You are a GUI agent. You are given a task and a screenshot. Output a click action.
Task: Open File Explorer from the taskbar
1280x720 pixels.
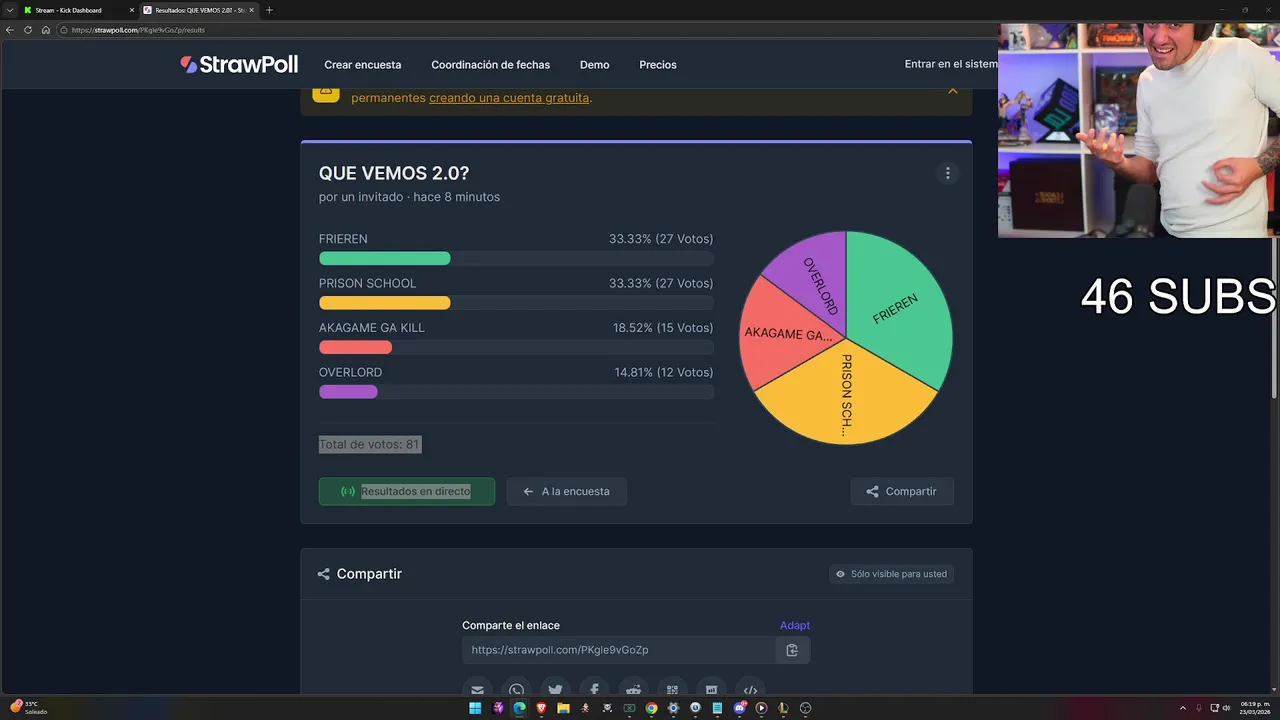tap(563, 708)
